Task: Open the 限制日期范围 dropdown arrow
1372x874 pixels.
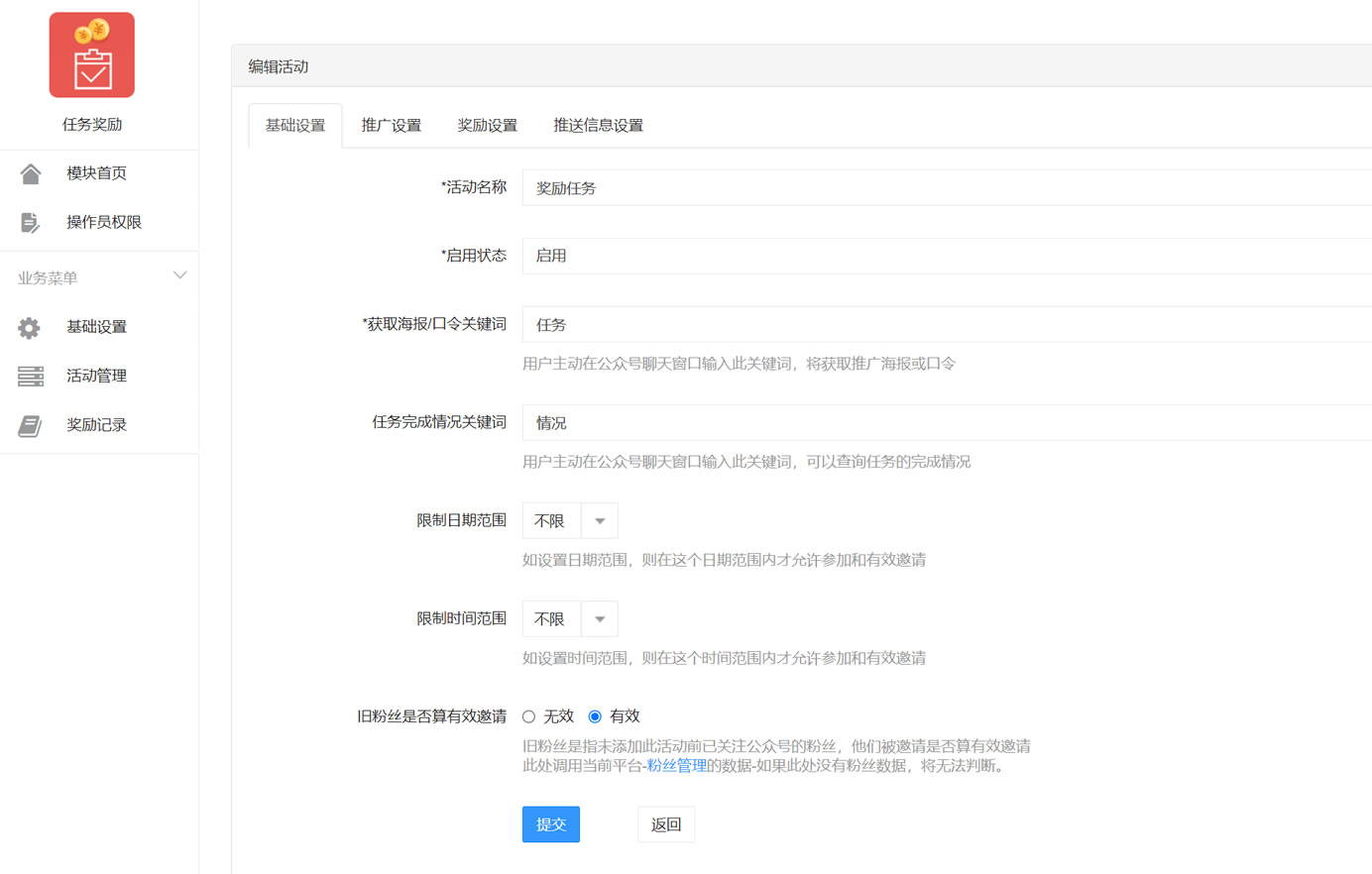Action: (600, 521)
